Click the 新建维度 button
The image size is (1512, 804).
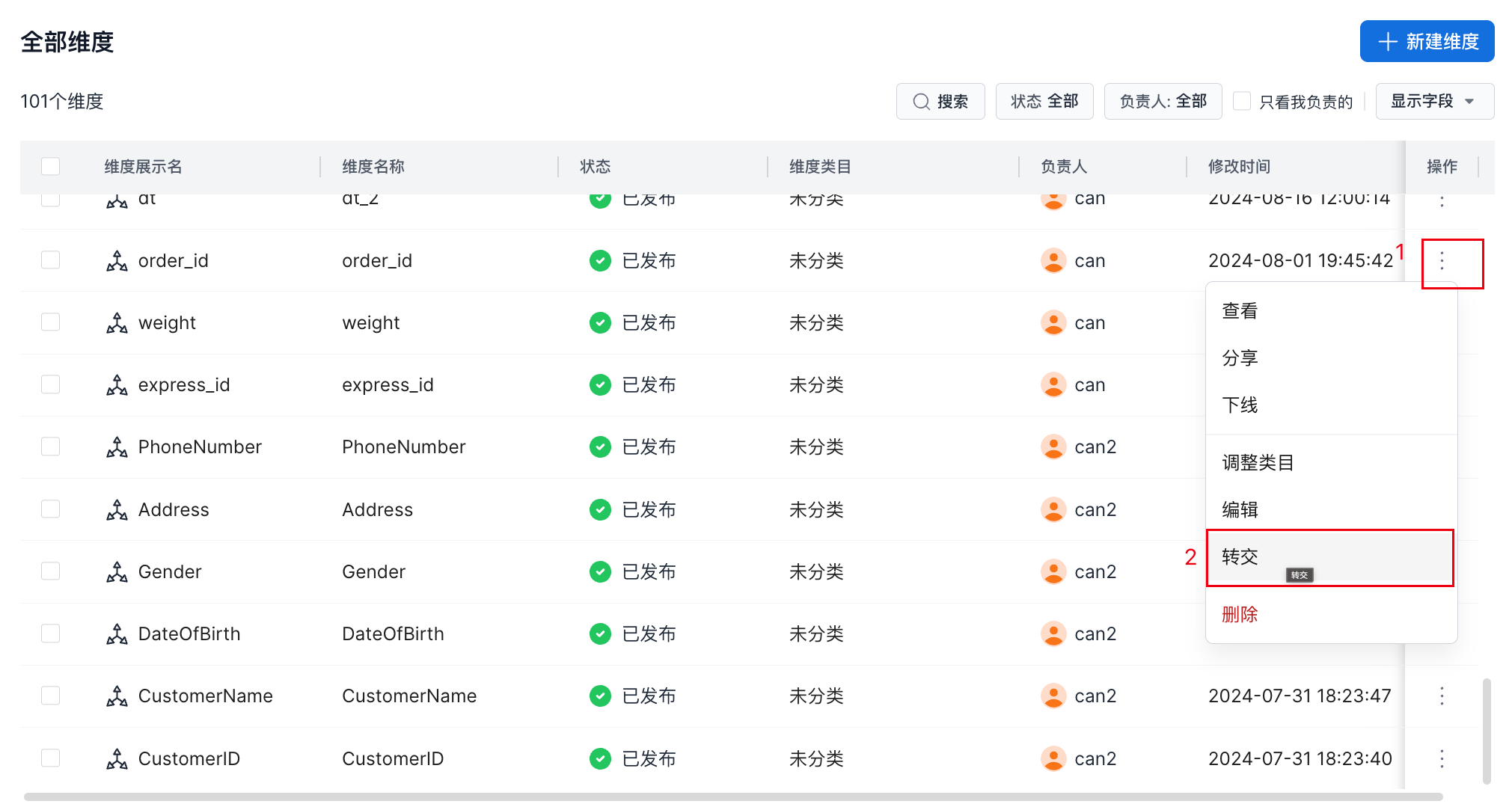1426,41
